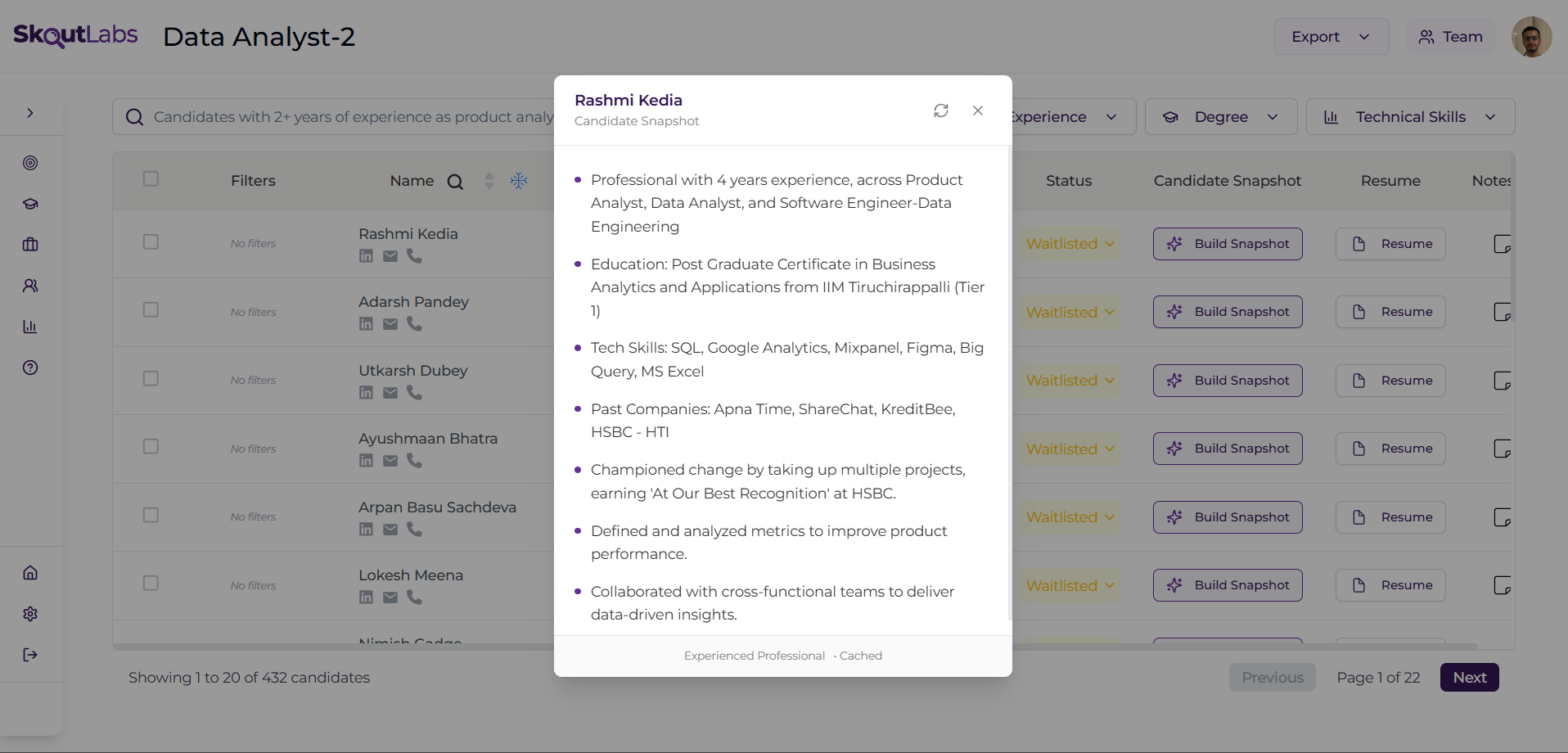This screenshot has height=753, width=1568.
Task: Open the people sidebar icon
Action: (x=30, y=286)
